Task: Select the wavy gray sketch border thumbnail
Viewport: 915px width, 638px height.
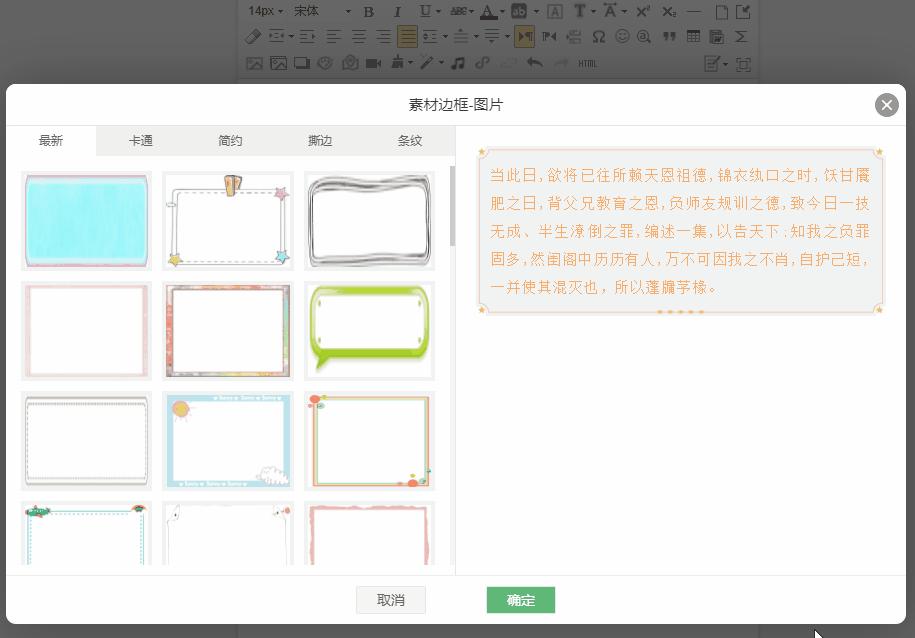Action: tap(369, 221)
